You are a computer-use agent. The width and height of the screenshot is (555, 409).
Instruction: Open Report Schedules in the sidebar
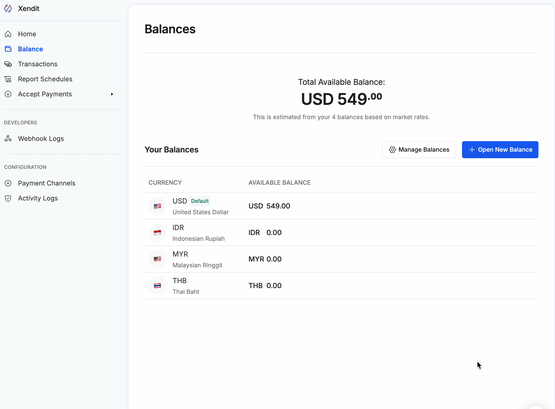(45, 79)
